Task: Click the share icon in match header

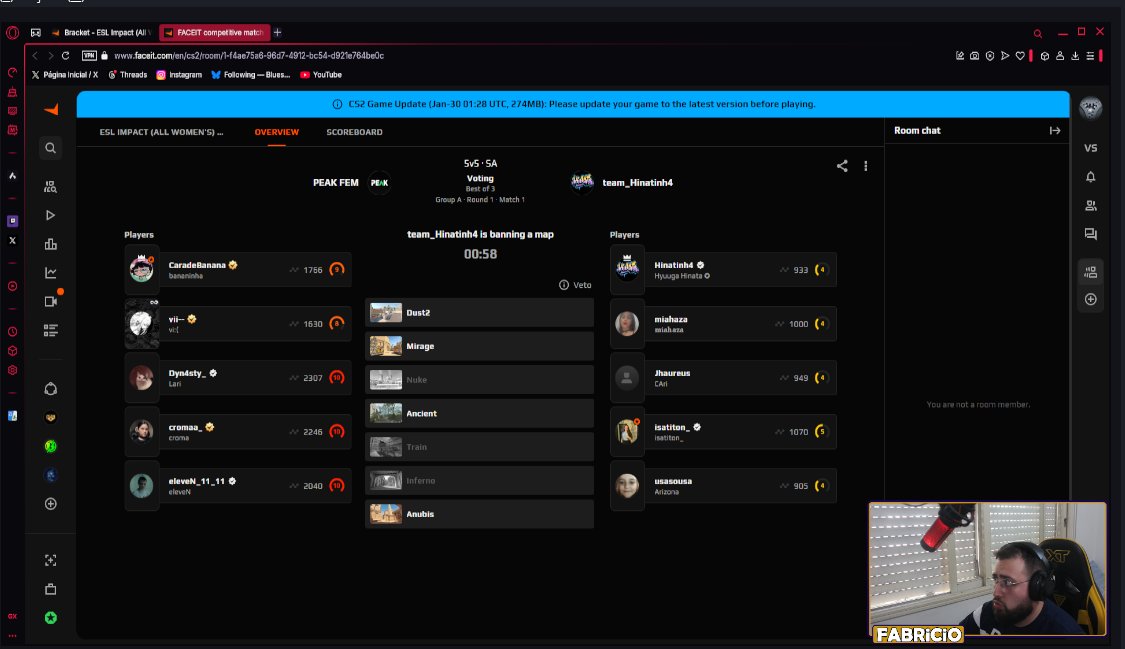Action: tap(842, 166)
